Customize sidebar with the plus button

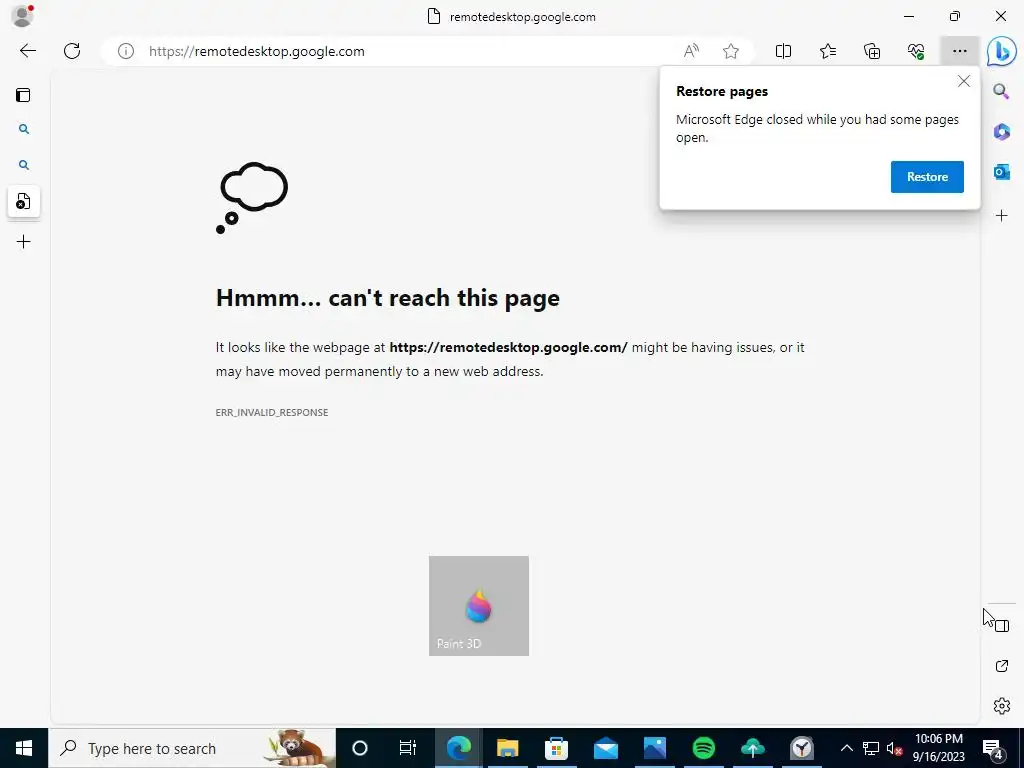(x=1001, y=216)
